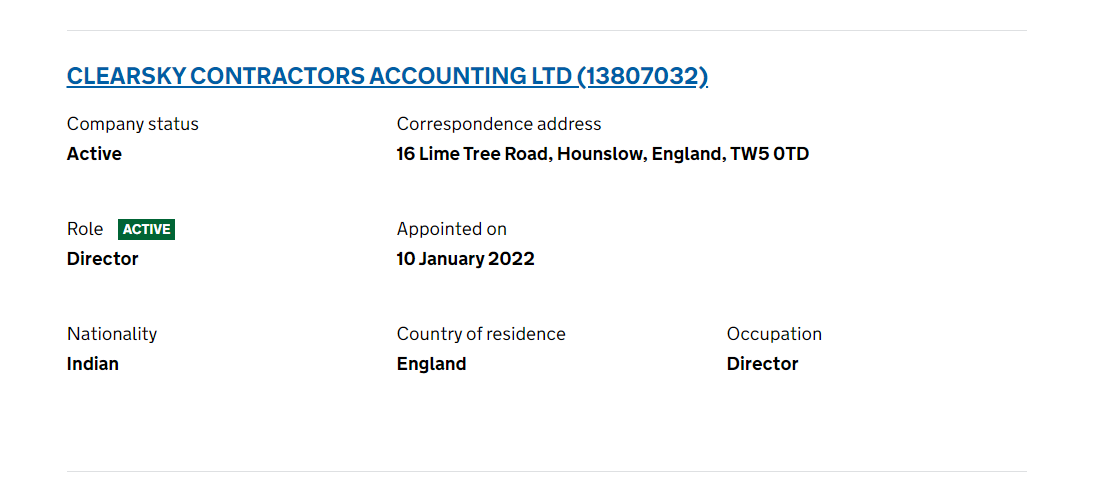Click the Company status label
Screen dimensions: 1096x498
pos(133,124)
